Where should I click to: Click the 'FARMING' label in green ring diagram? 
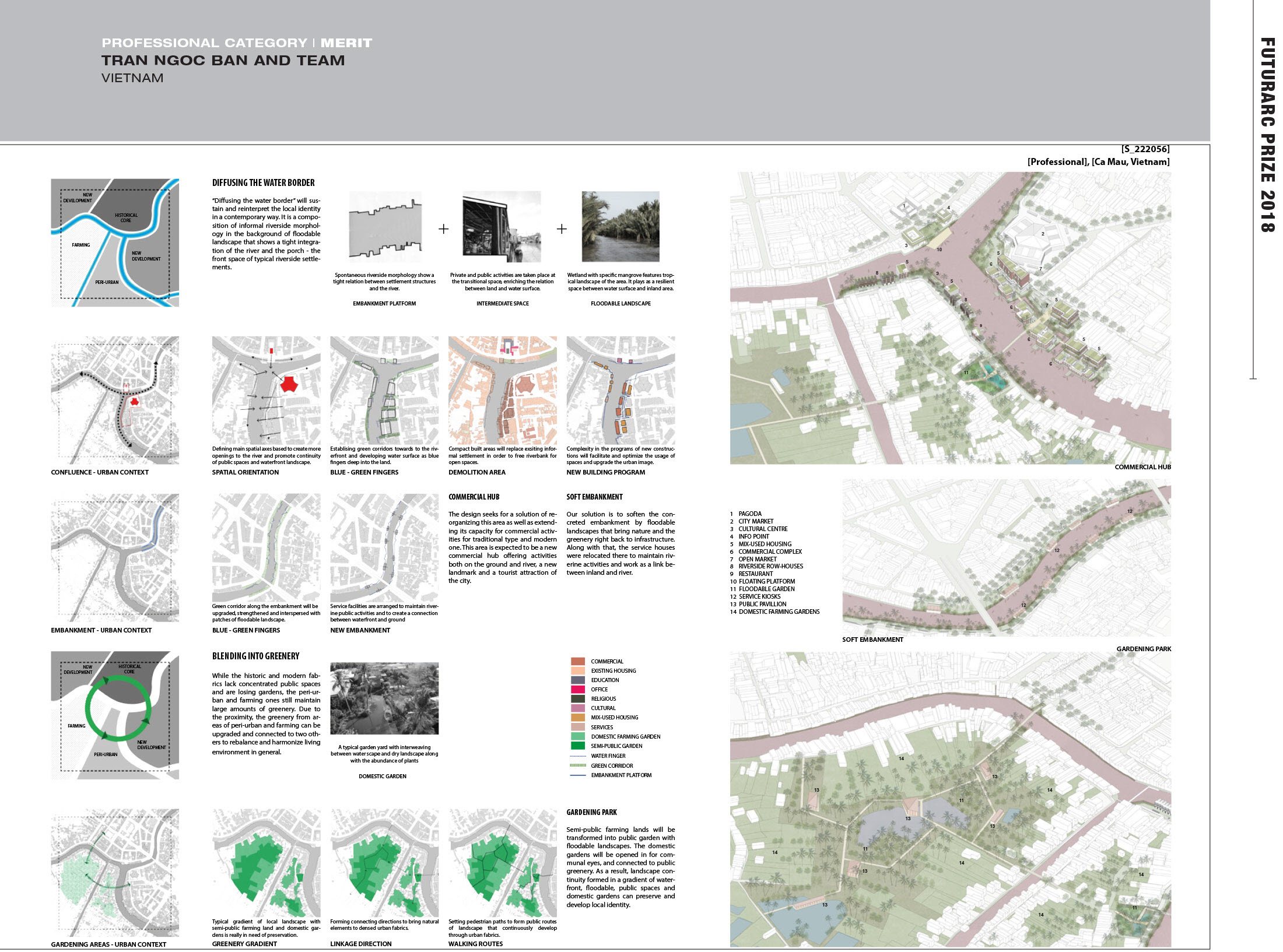pos(76,726)
